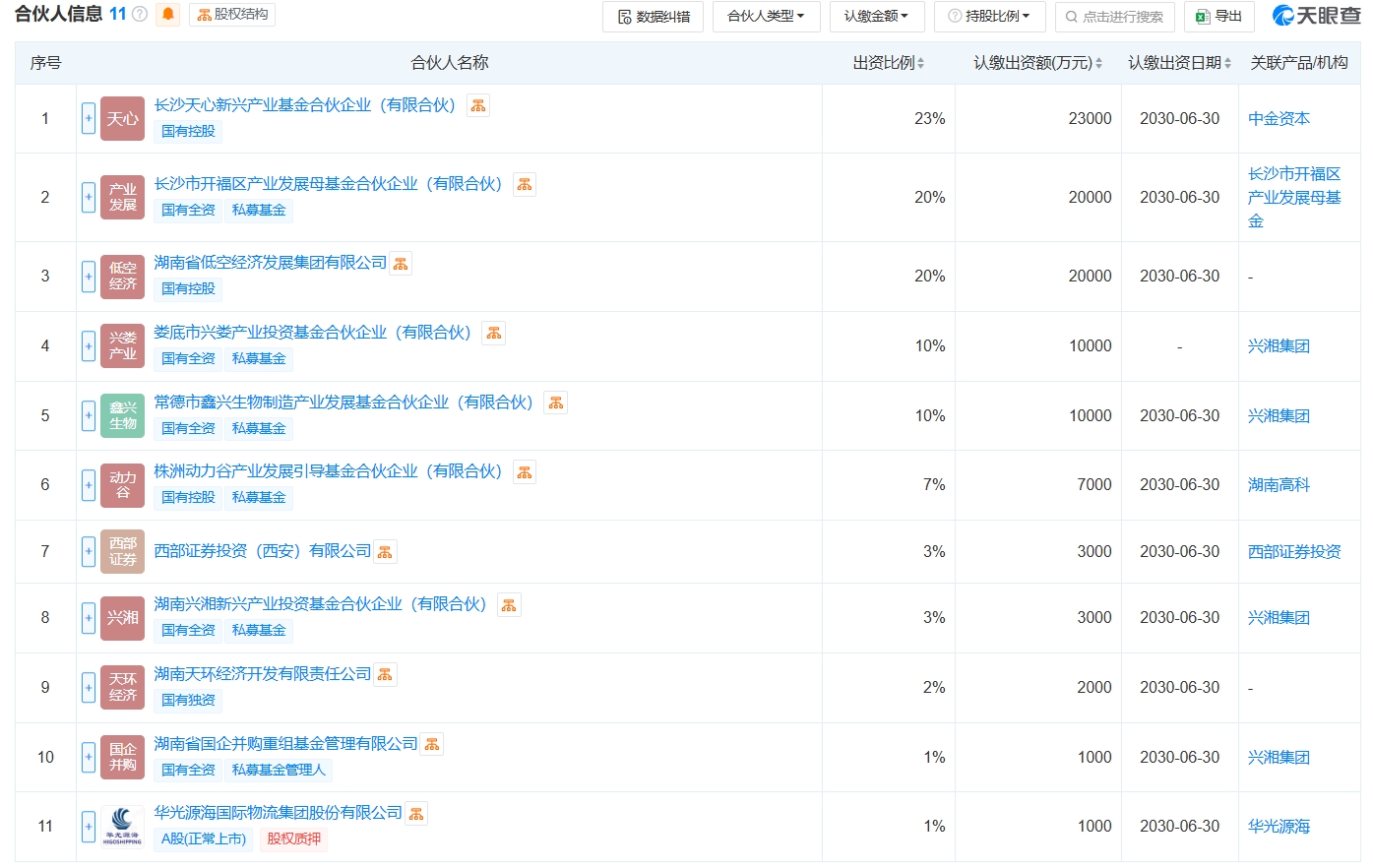Click structure icon next to 西部证券投资（西安）有限公司
The height and width of the screenshot is (868, 1373).
(385, 553)
